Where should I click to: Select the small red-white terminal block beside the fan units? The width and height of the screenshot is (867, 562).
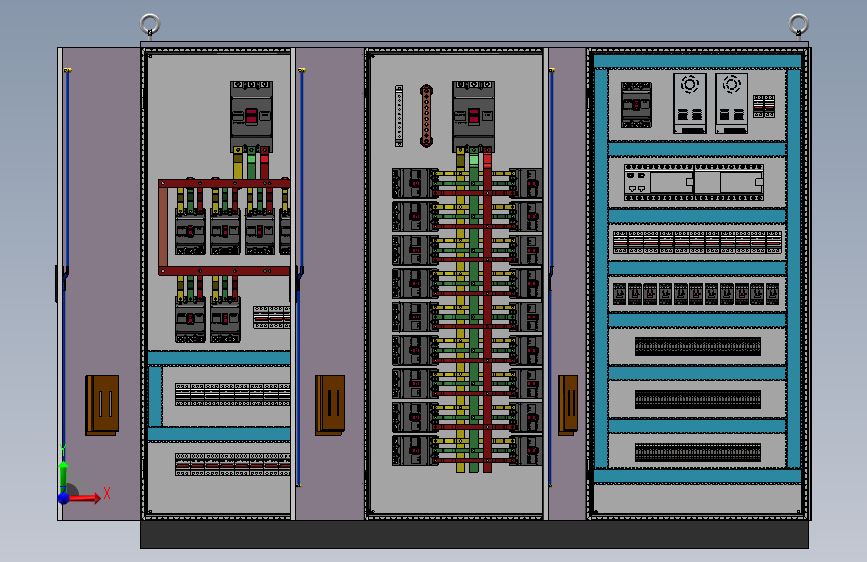(764, 106)
